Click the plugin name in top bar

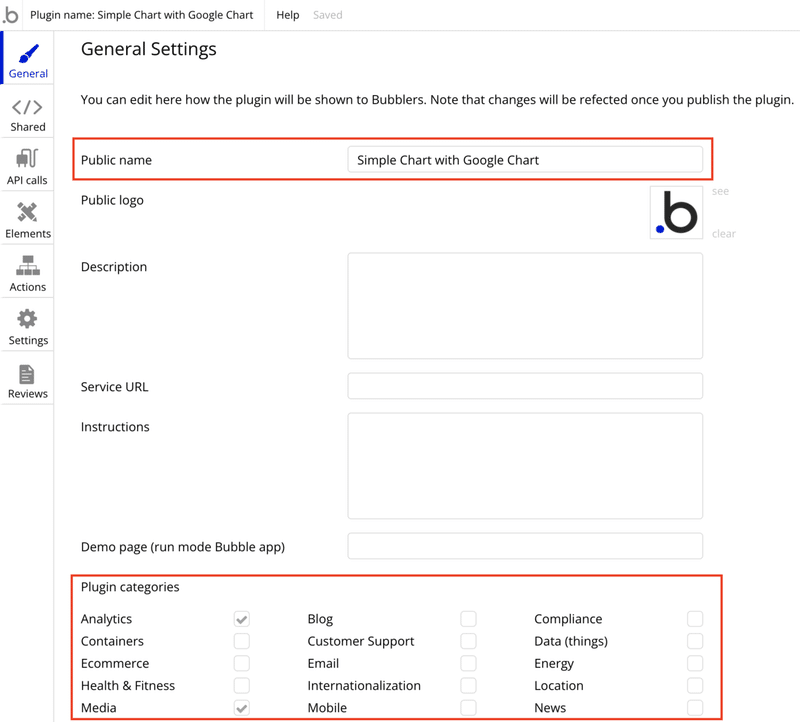point(141,15)
